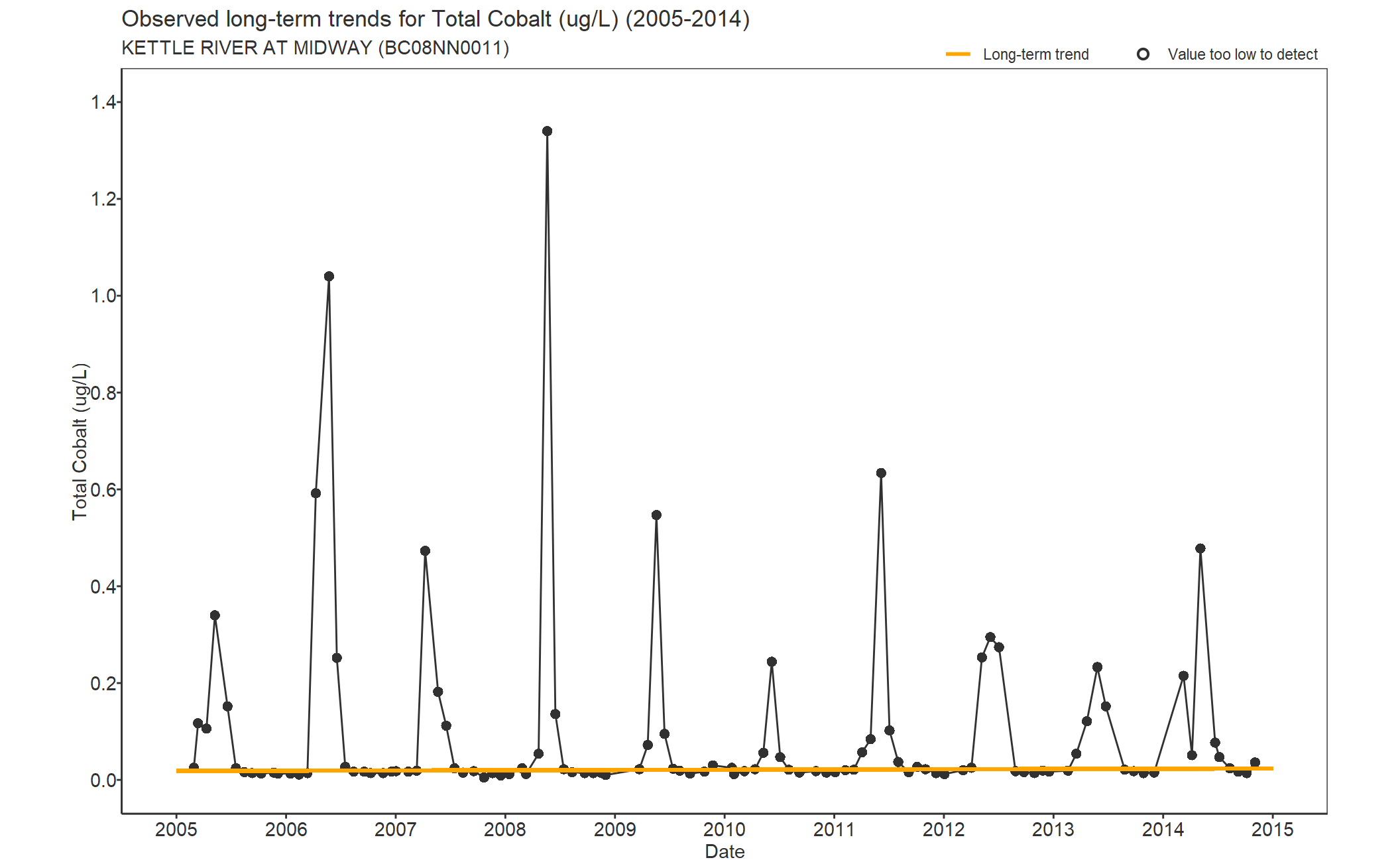This screenshot has width=1400, height=868.
Task: Select the 2014 peak point near 0.48
Action: coord(1200,548)
